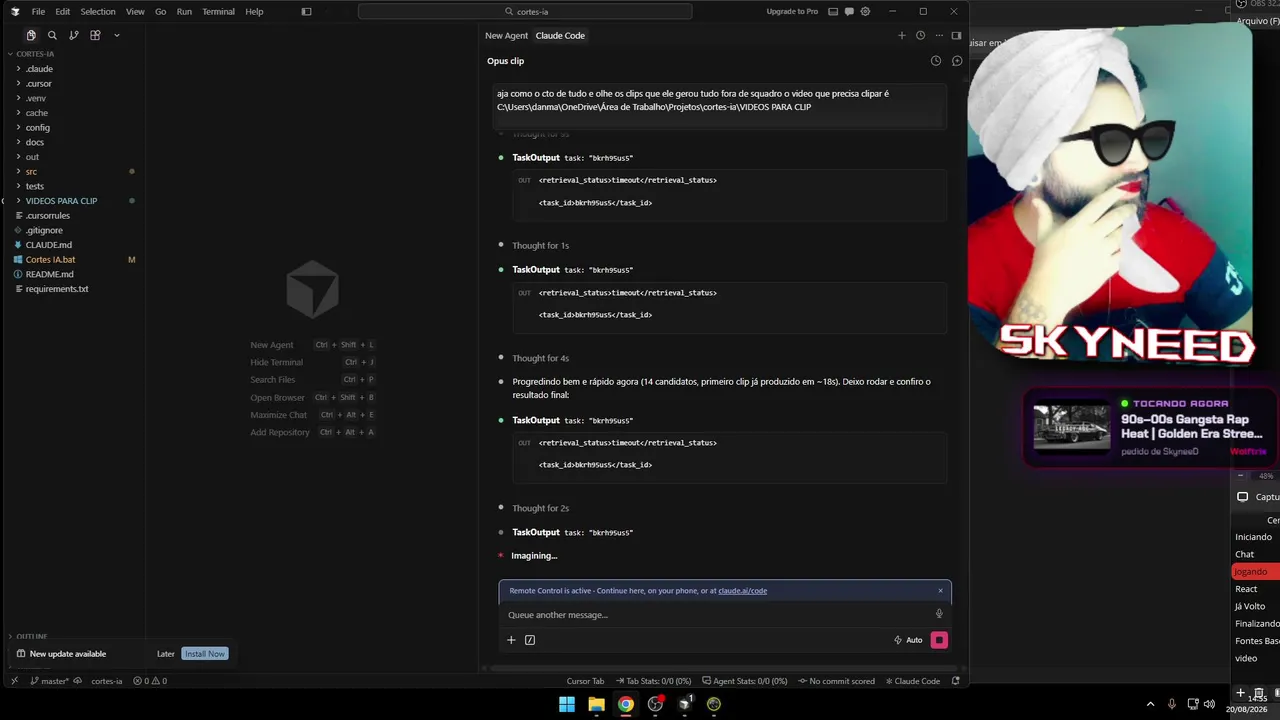Expand the docs folder
The image size is (1280, 720).
(35, 142)
